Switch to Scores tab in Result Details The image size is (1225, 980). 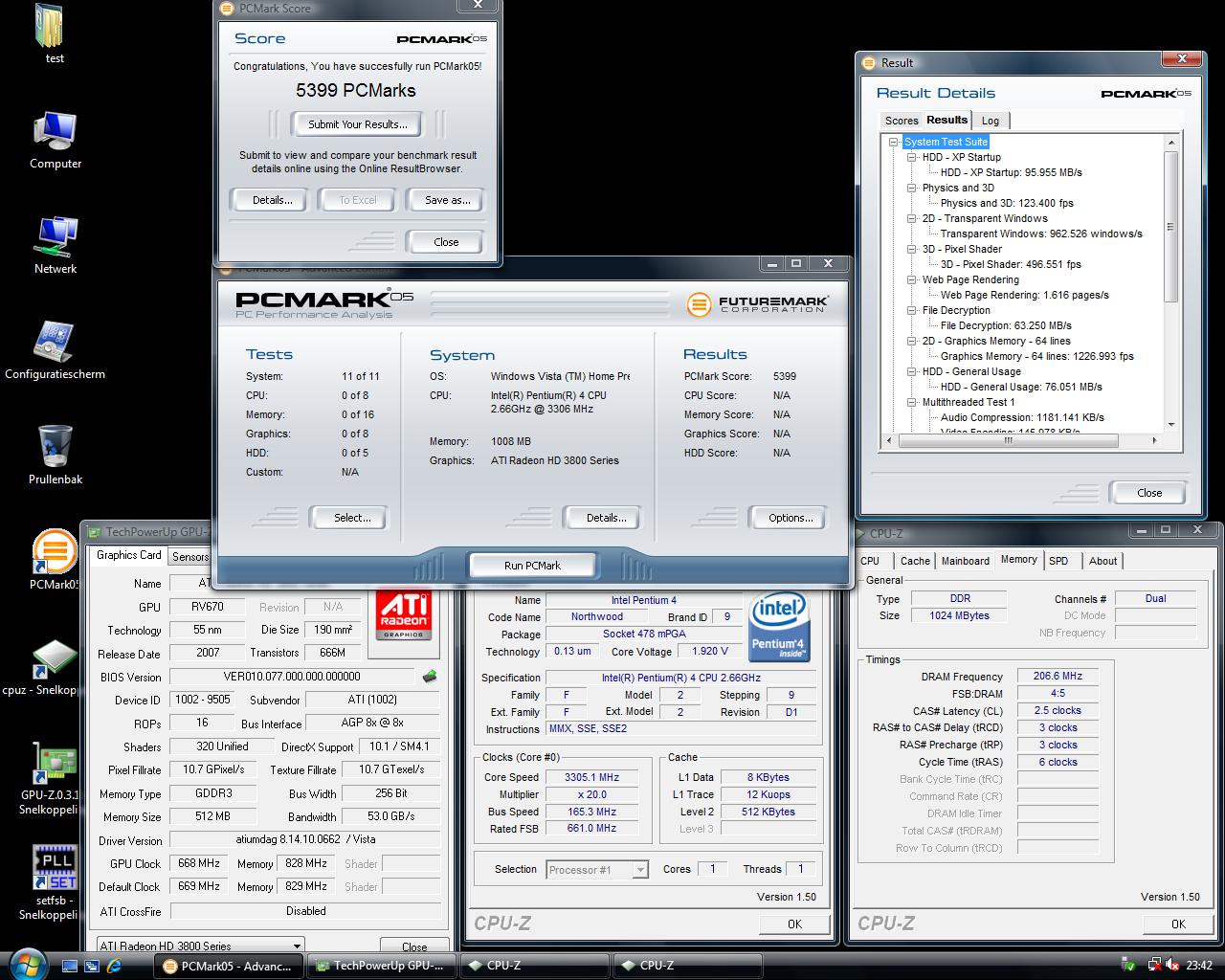click(902, 121)
